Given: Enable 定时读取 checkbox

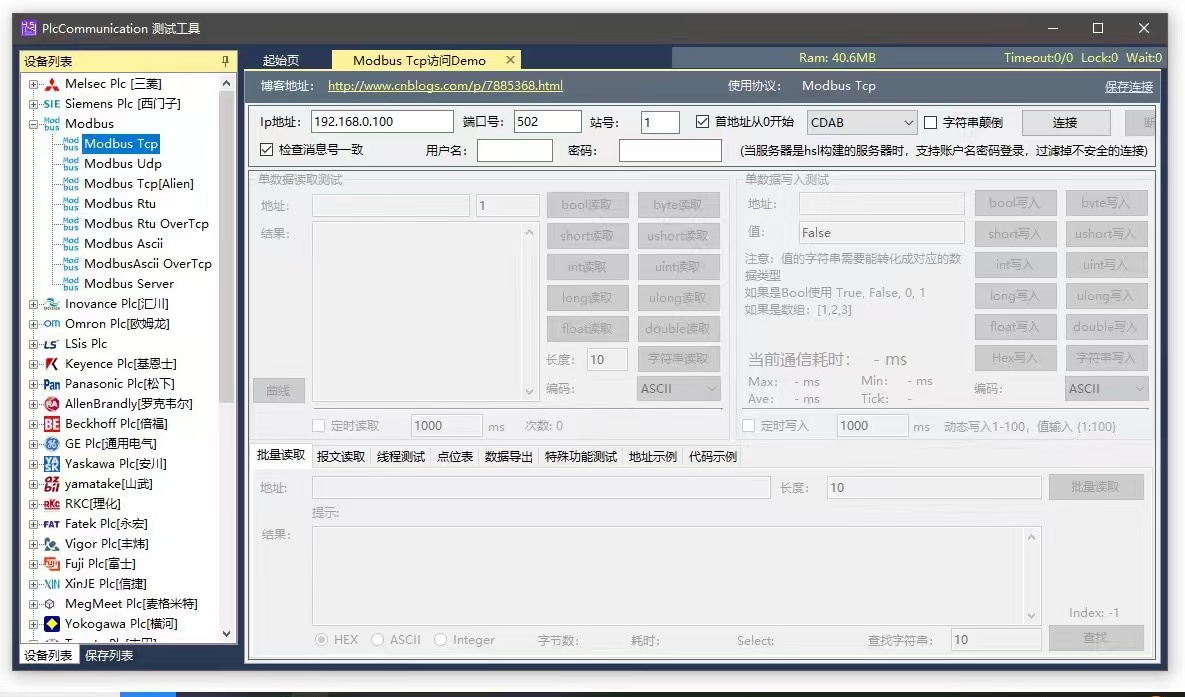Looking at the screenshot, I should [319, 426].
